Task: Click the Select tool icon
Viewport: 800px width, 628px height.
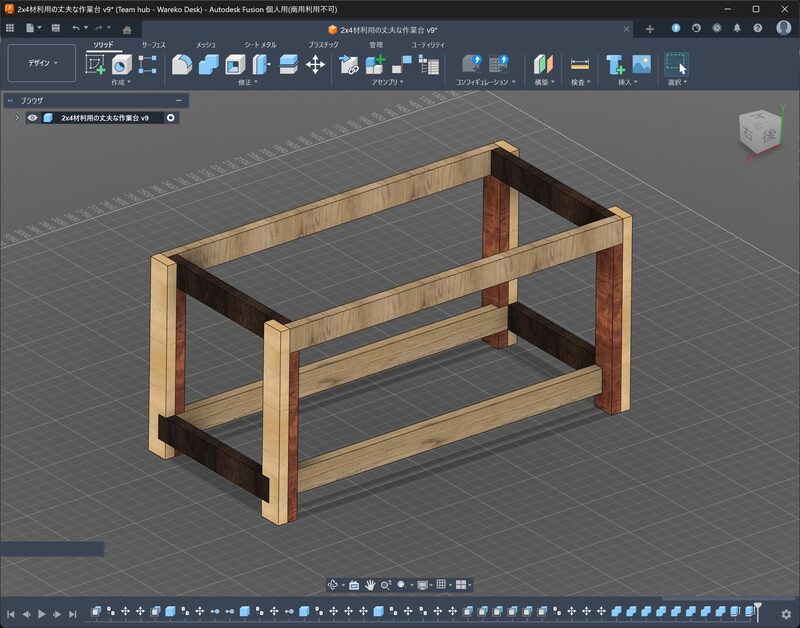Action: [676, 65]
